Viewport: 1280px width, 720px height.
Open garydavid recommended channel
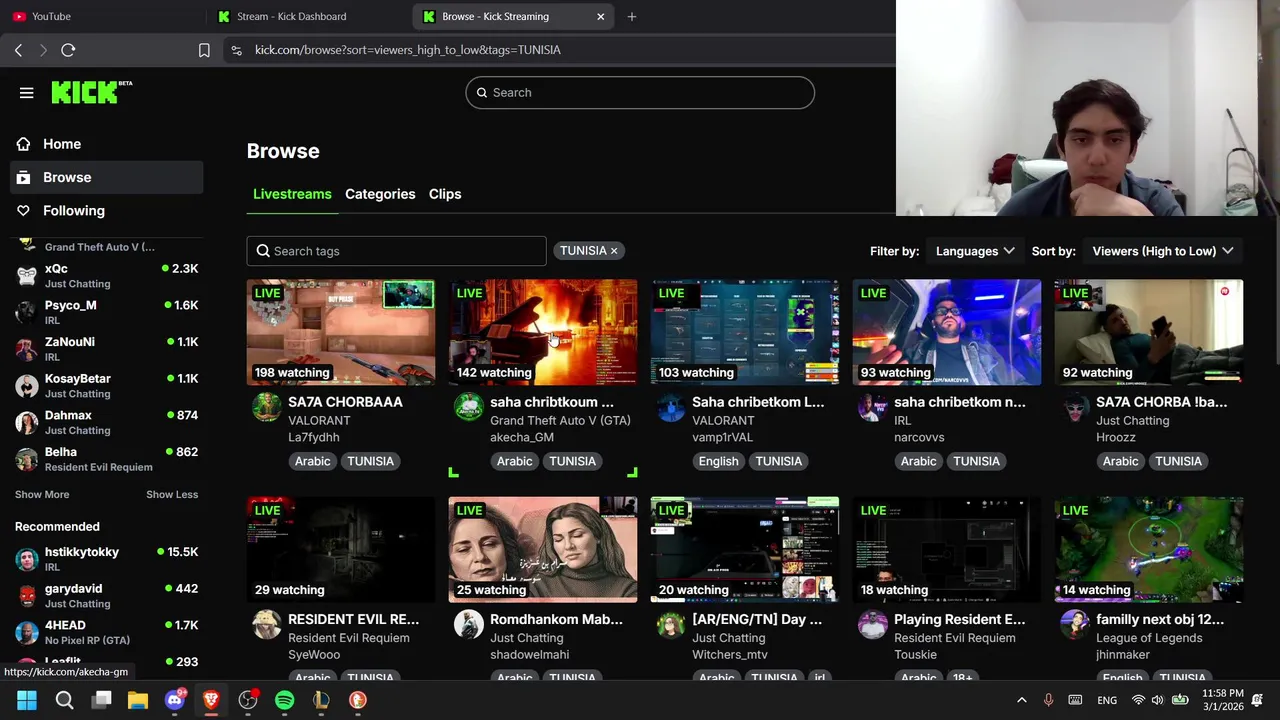click(x=106, y=595)
